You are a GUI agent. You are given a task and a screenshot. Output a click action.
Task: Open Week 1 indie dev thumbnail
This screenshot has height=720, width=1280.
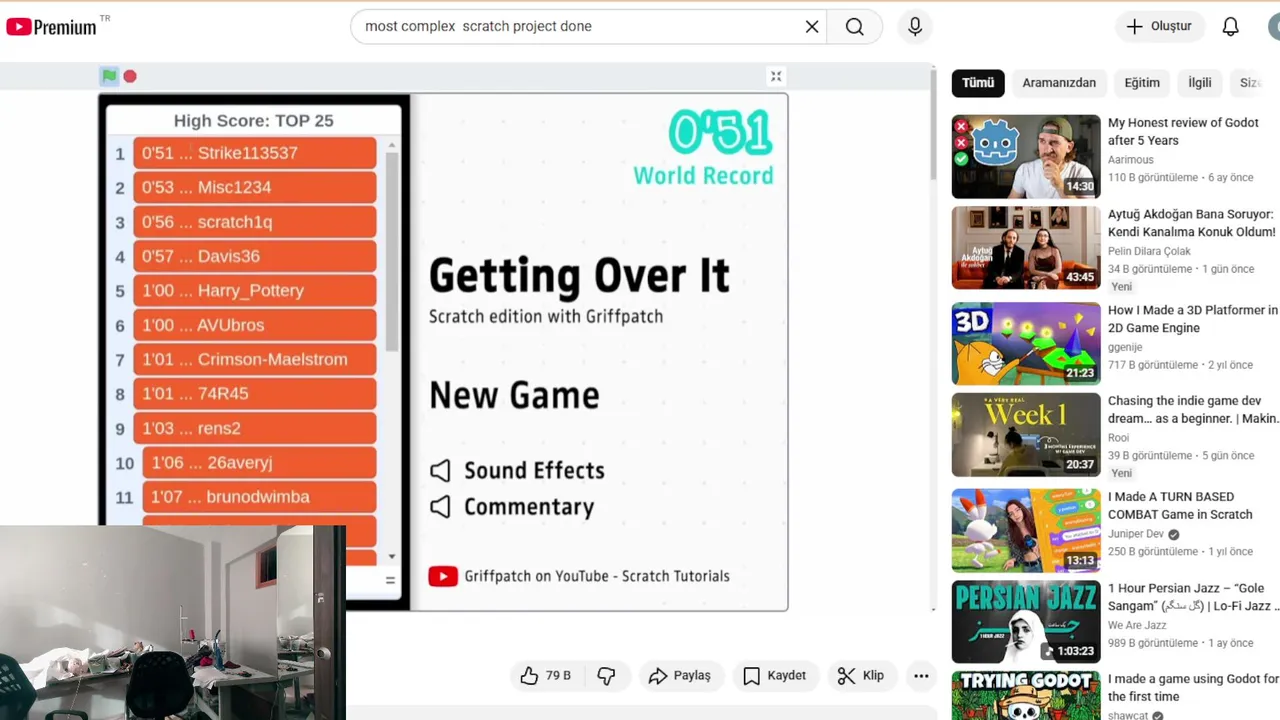coord(1026,435)
